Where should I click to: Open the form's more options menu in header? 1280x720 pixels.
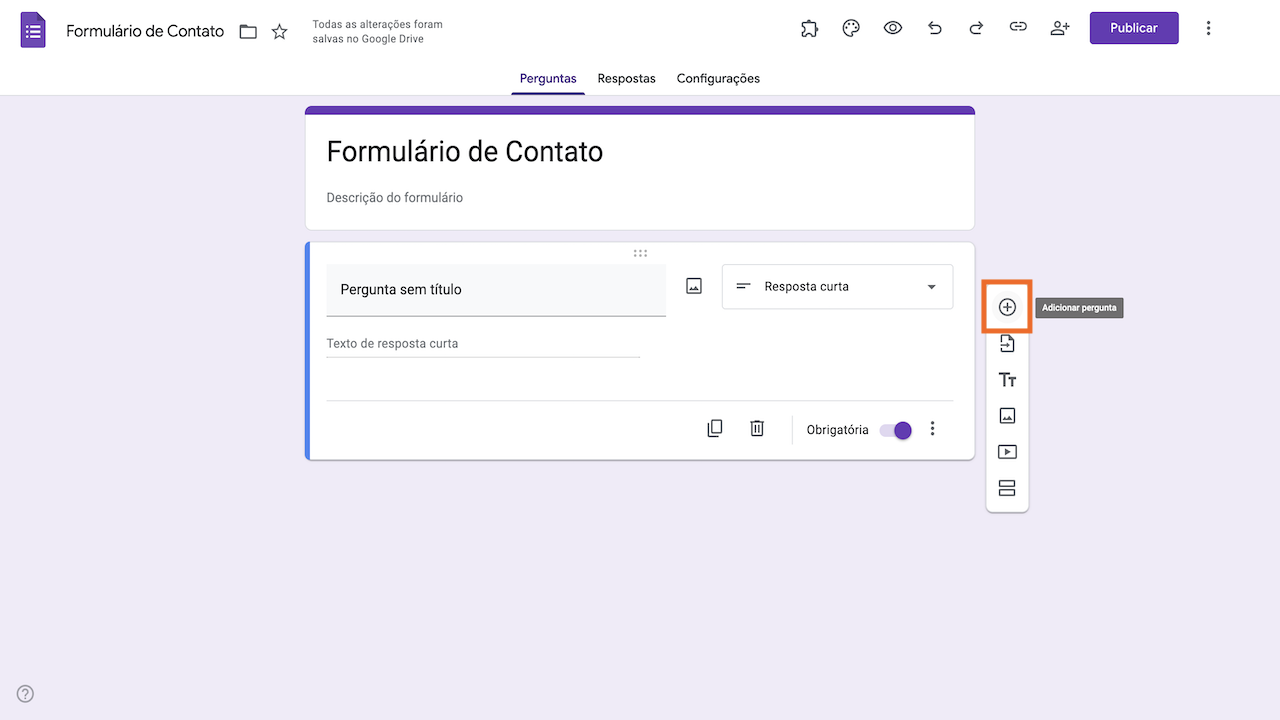tap(1208, 29)
